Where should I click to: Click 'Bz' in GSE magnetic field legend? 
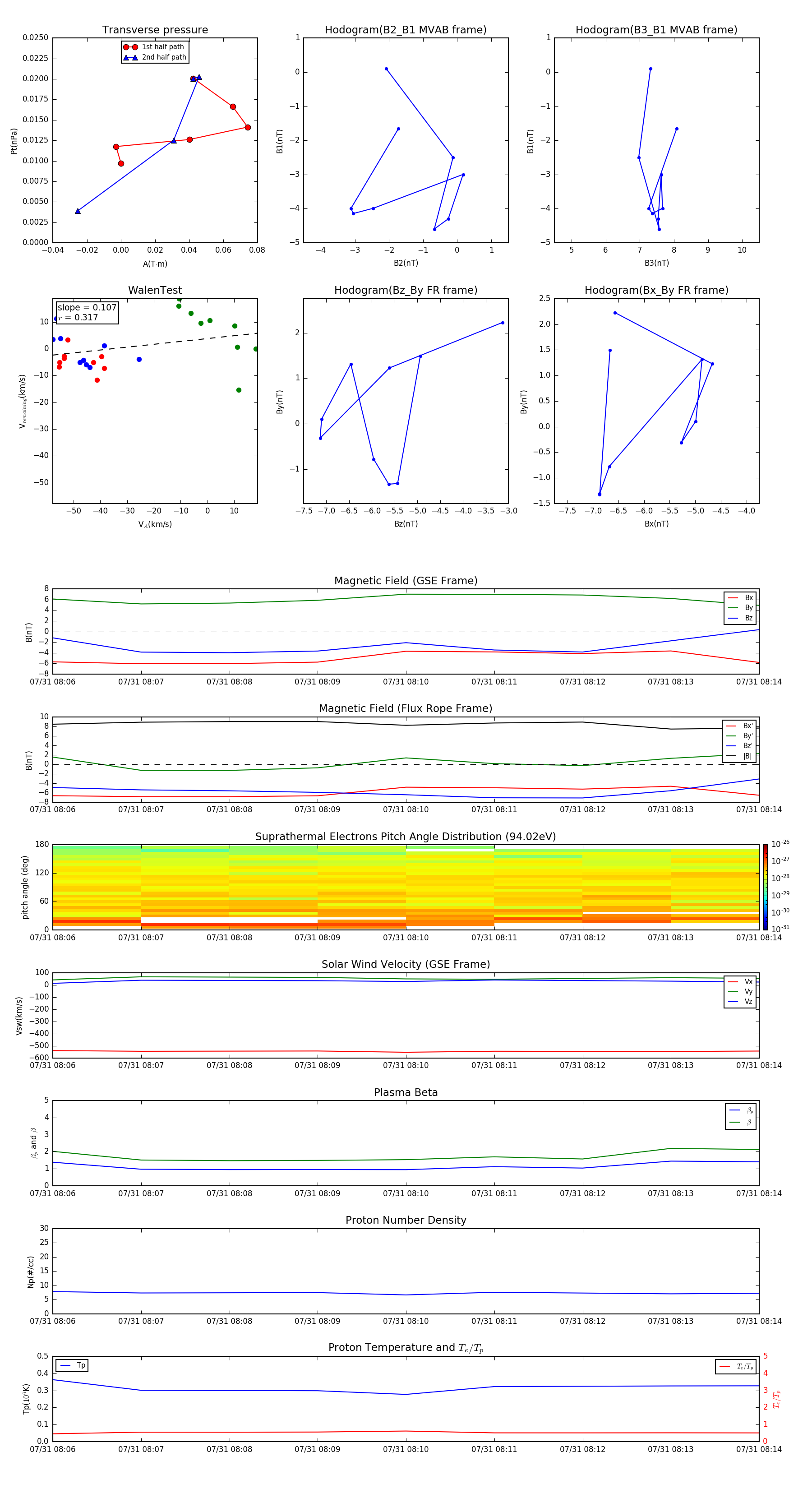click(741, 618)
